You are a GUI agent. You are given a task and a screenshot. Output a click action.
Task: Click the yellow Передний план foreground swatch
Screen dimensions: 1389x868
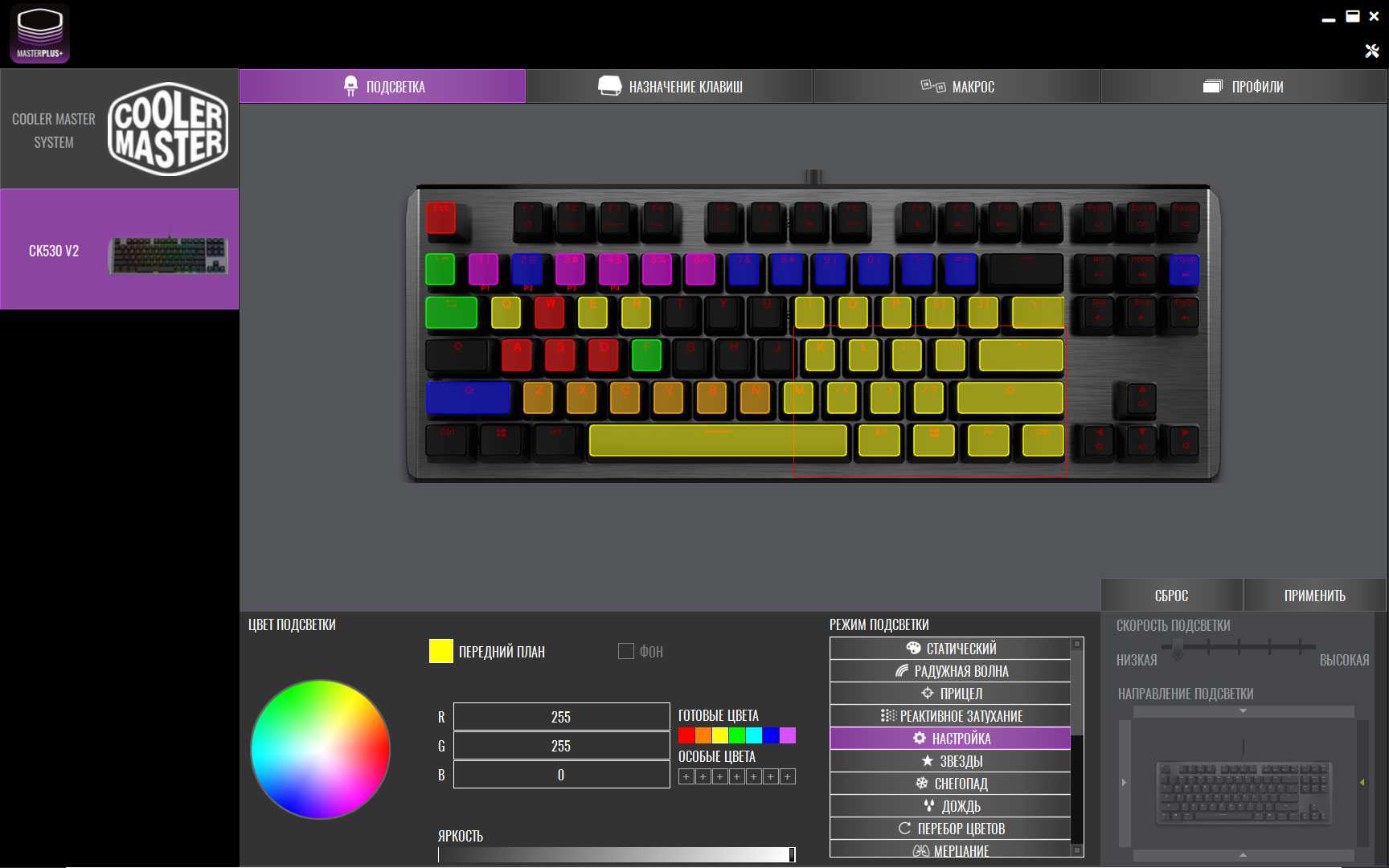pos(441,651)
